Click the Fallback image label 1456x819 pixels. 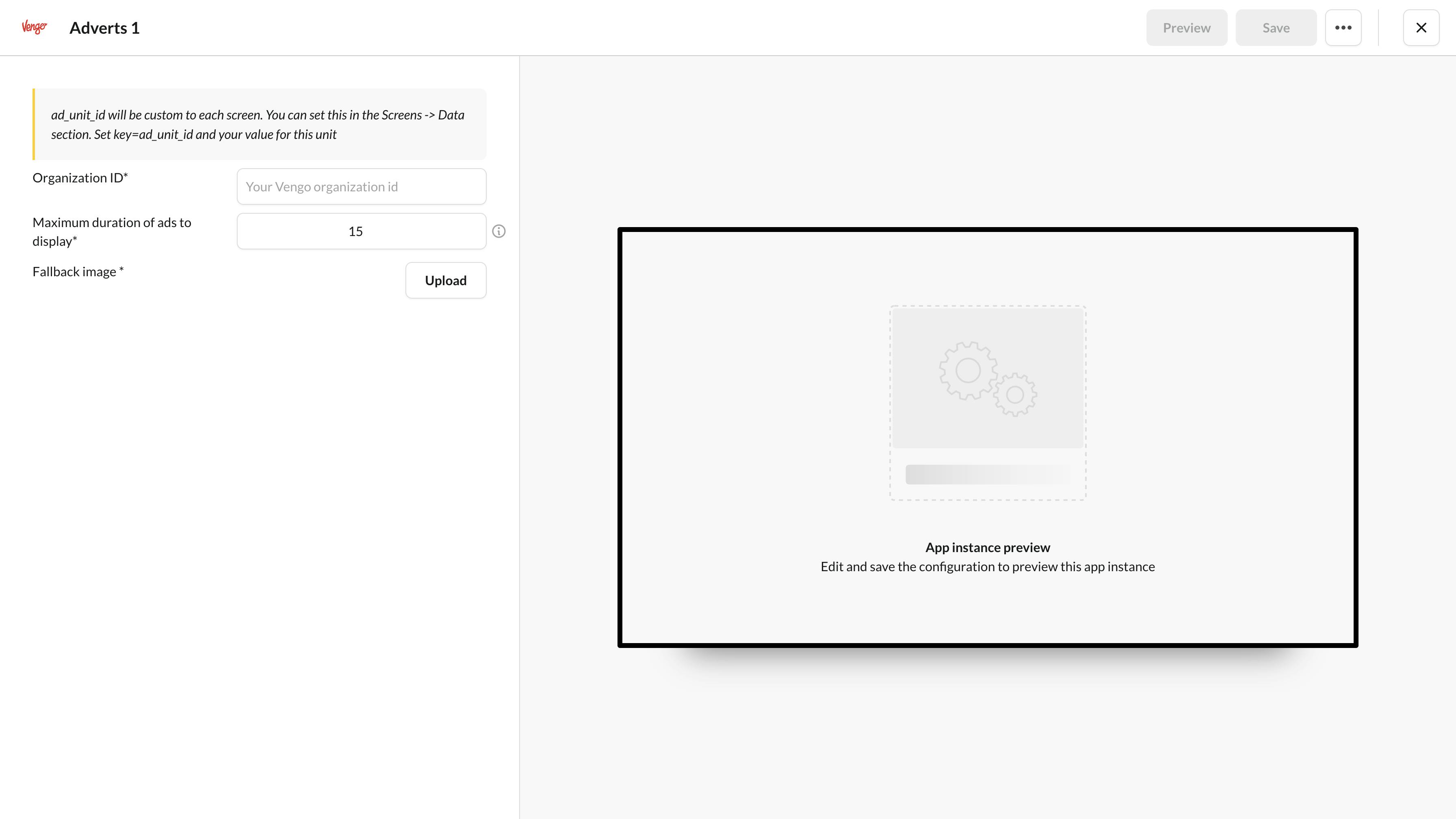tap(78, 271)
